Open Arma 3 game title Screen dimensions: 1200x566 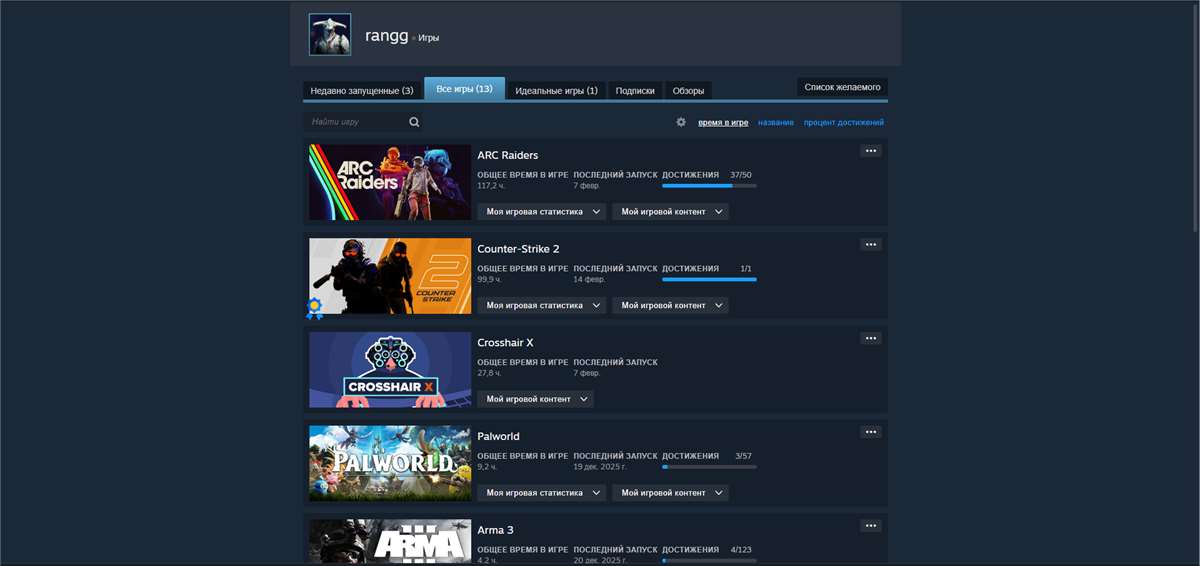tap(496, 530)
